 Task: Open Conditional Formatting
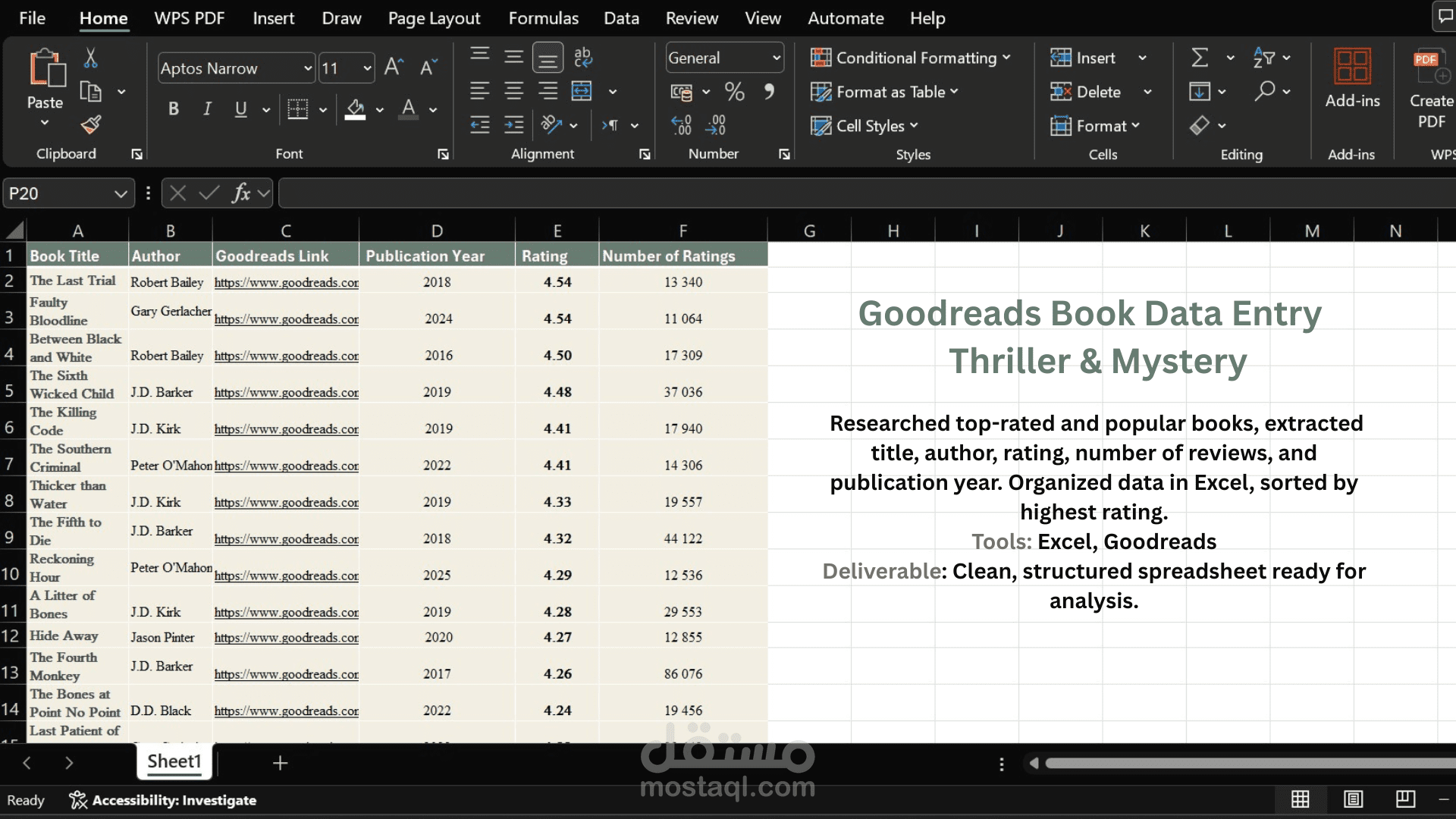pos(910,58)
